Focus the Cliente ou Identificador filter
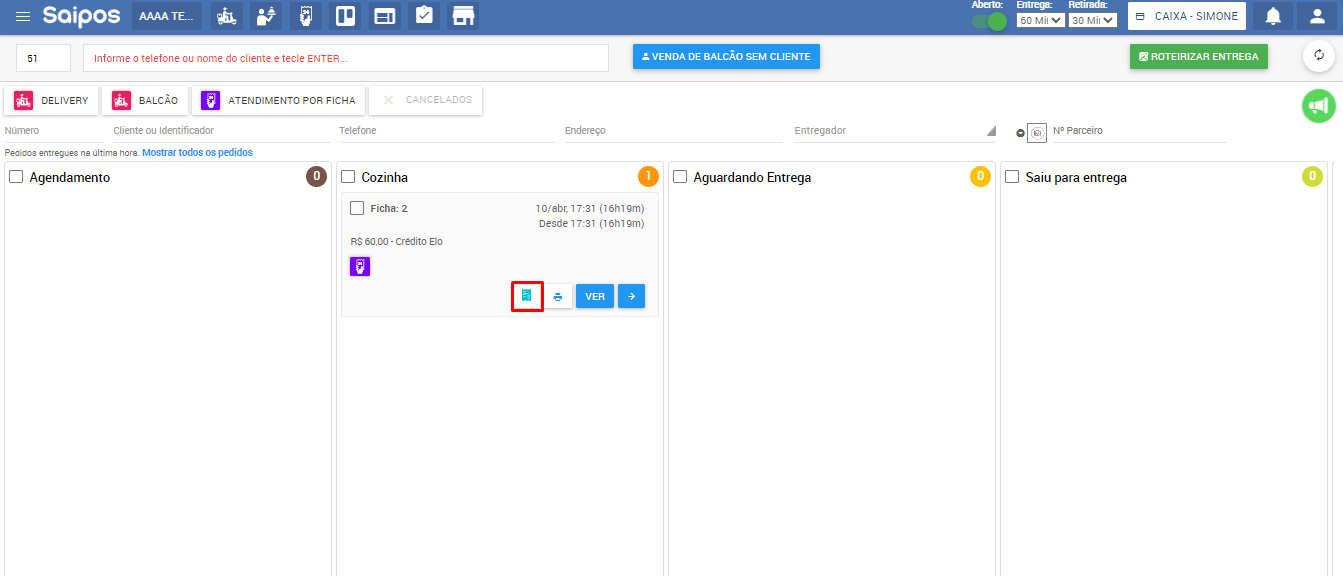The height and width of the screenshot is (576, 1343). pyautogui.click(x=221, y=131)
